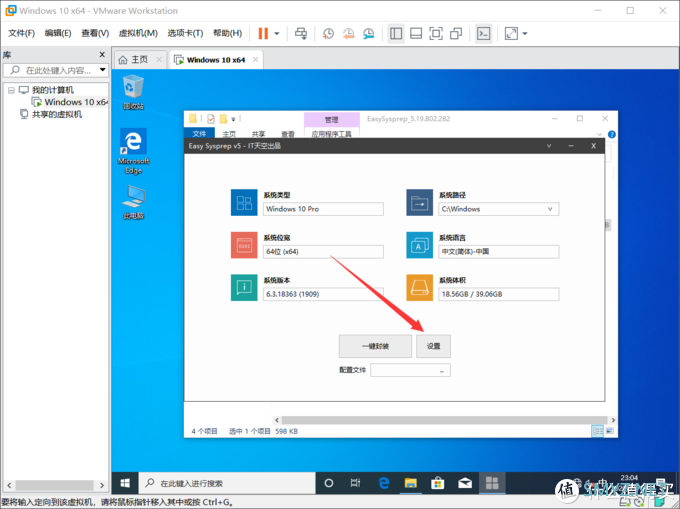Screen dimensions: 680x509
Task: Click the 设置 button
Action: pos(433,346)
